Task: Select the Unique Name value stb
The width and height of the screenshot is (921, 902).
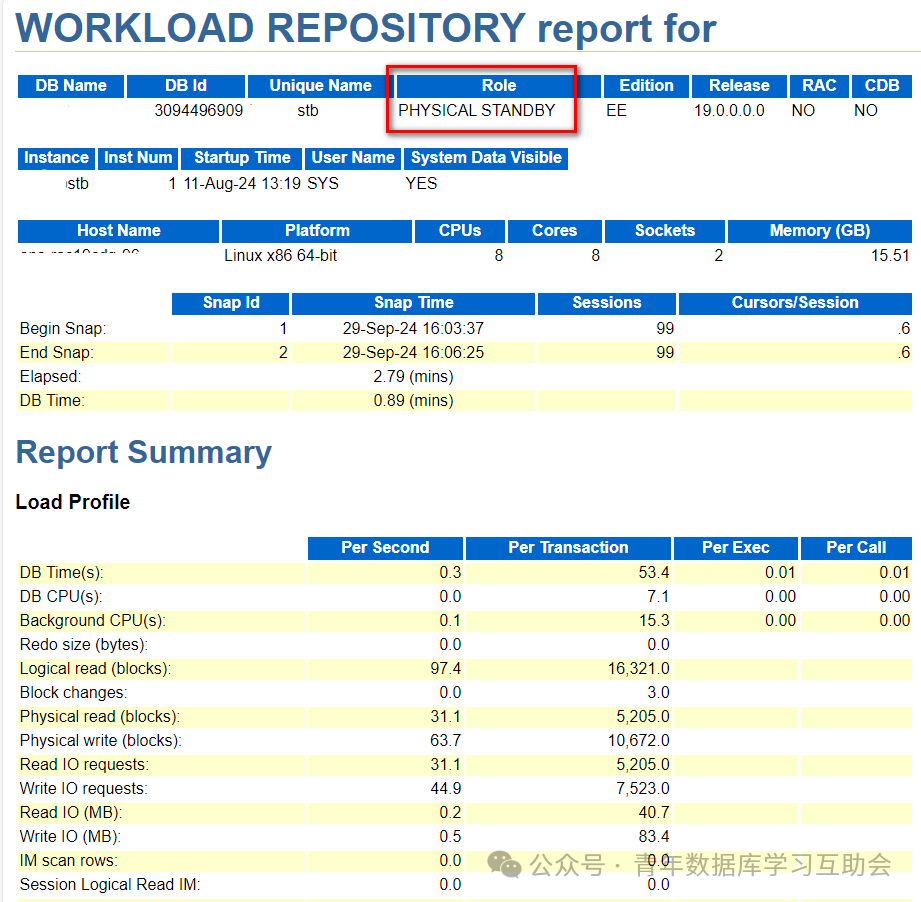Action: 308,110
